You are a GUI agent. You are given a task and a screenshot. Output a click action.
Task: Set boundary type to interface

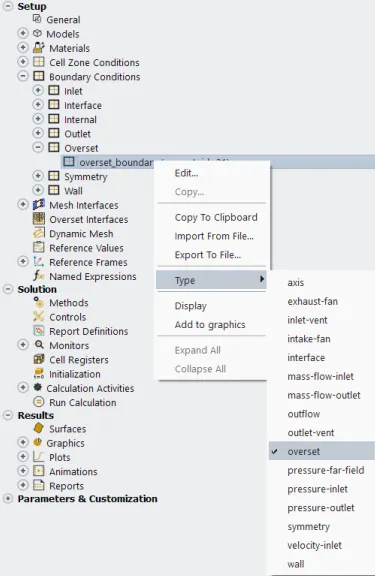tap(322, 357)
